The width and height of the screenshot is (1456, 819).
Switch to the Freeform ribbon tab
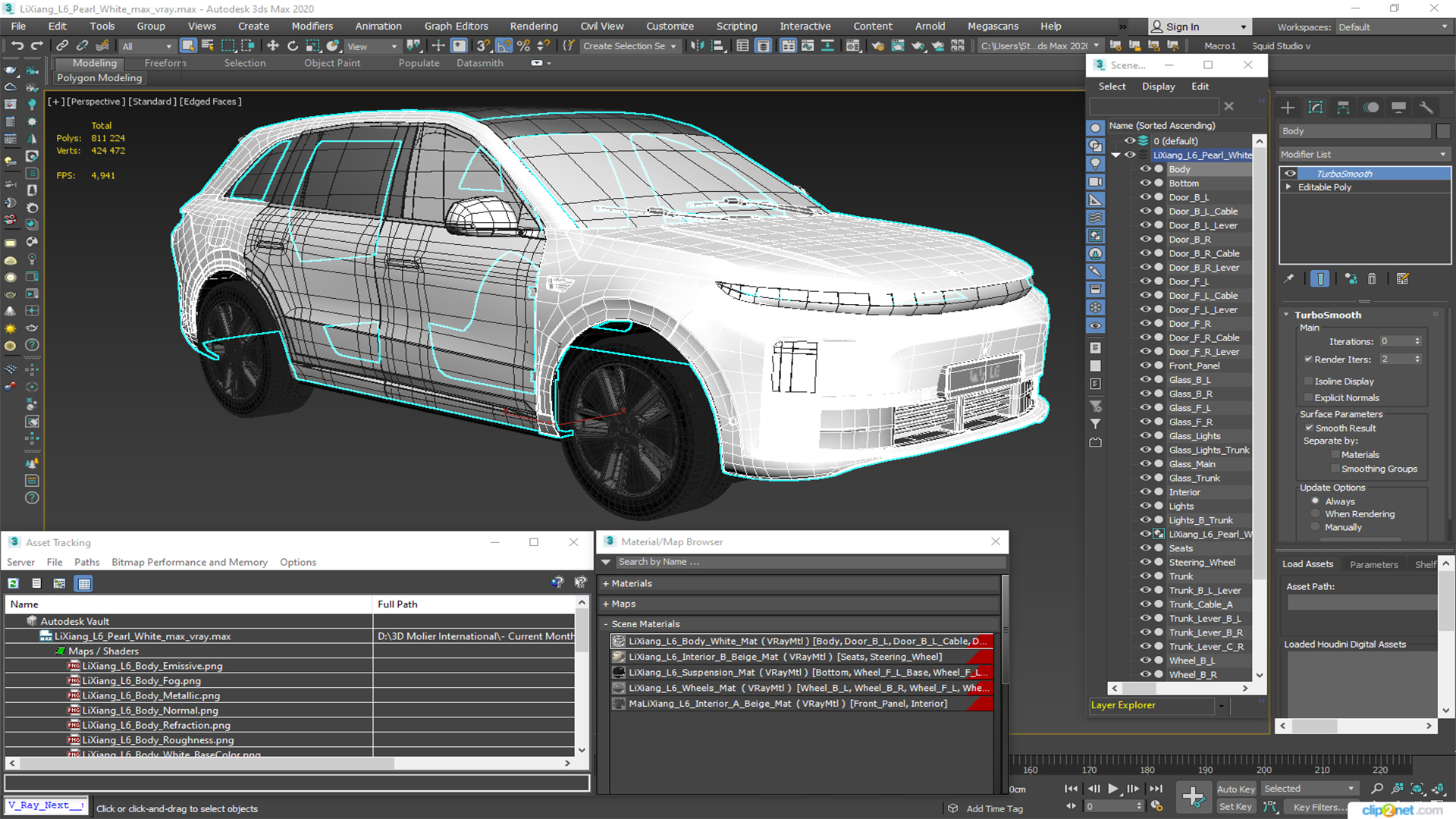tap(165, 63)
